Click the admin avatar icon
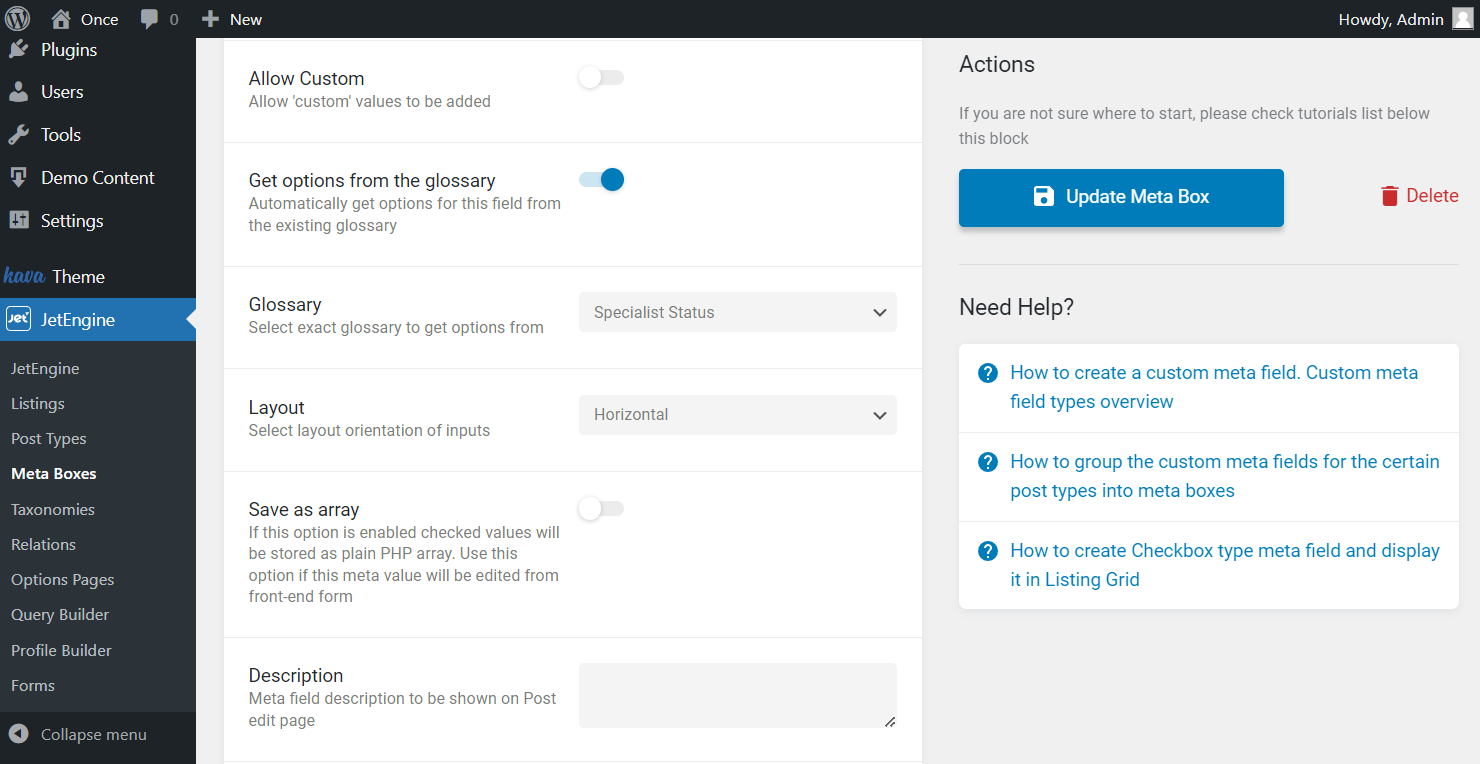The image size is (1480, 764). [x=1462, y=19]
